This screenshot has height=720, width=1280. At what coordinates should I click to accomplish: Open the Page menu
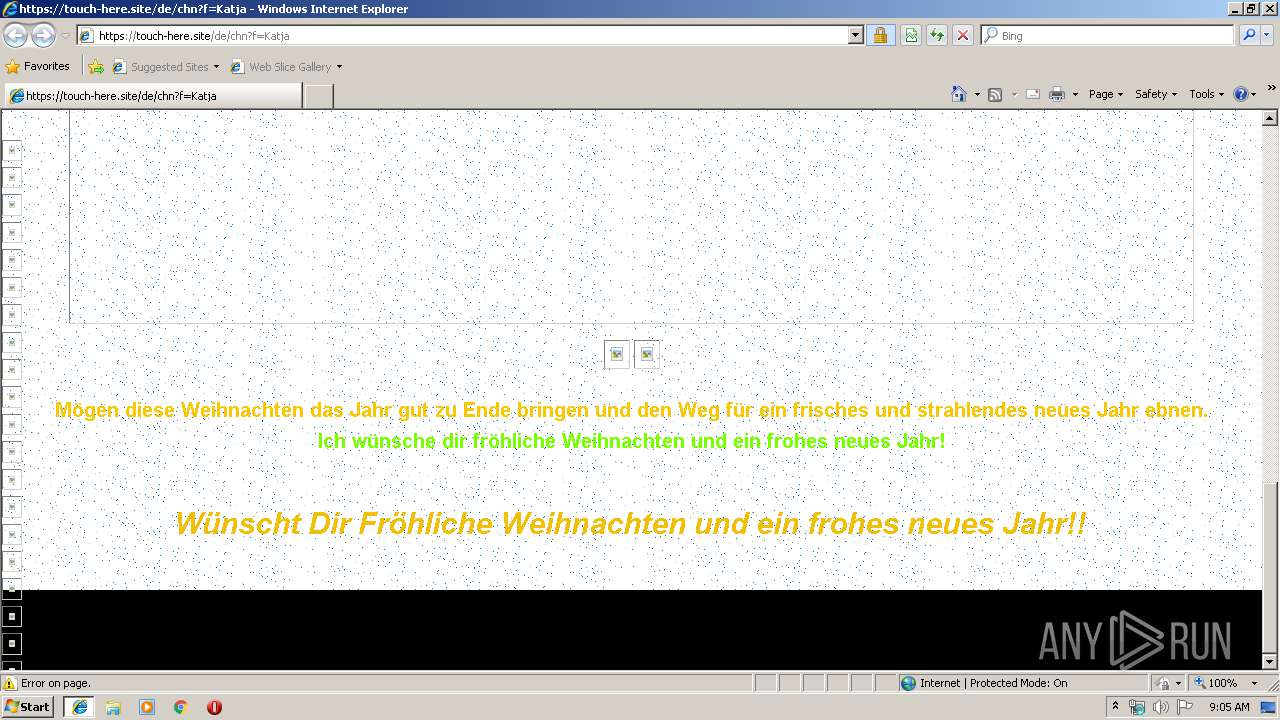pos(1106,94)
